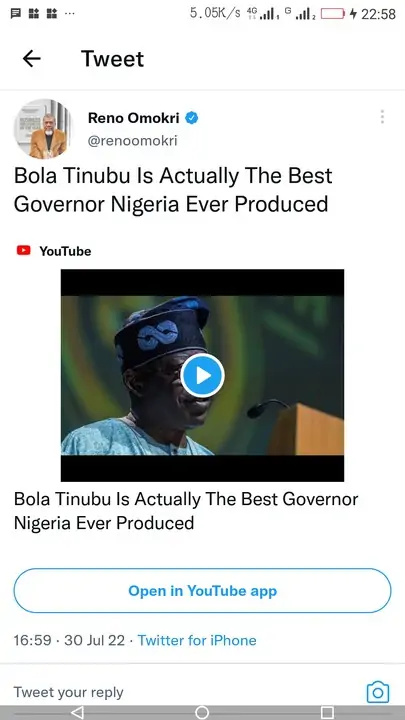Tap the battery icon in status bar
The height and width of the screenshot is (720, 405).
332,14
